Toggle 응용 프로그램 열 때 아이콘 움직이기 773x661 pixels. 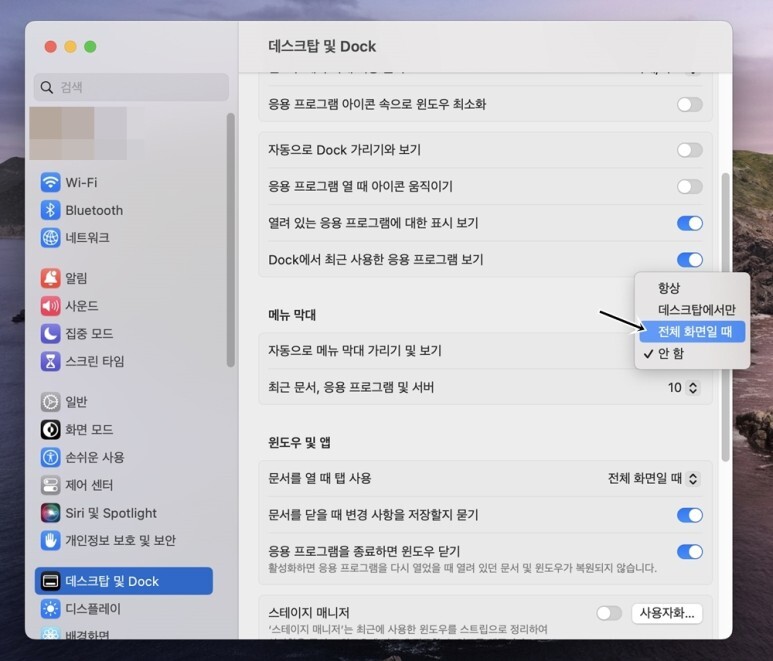click(690, 186)
